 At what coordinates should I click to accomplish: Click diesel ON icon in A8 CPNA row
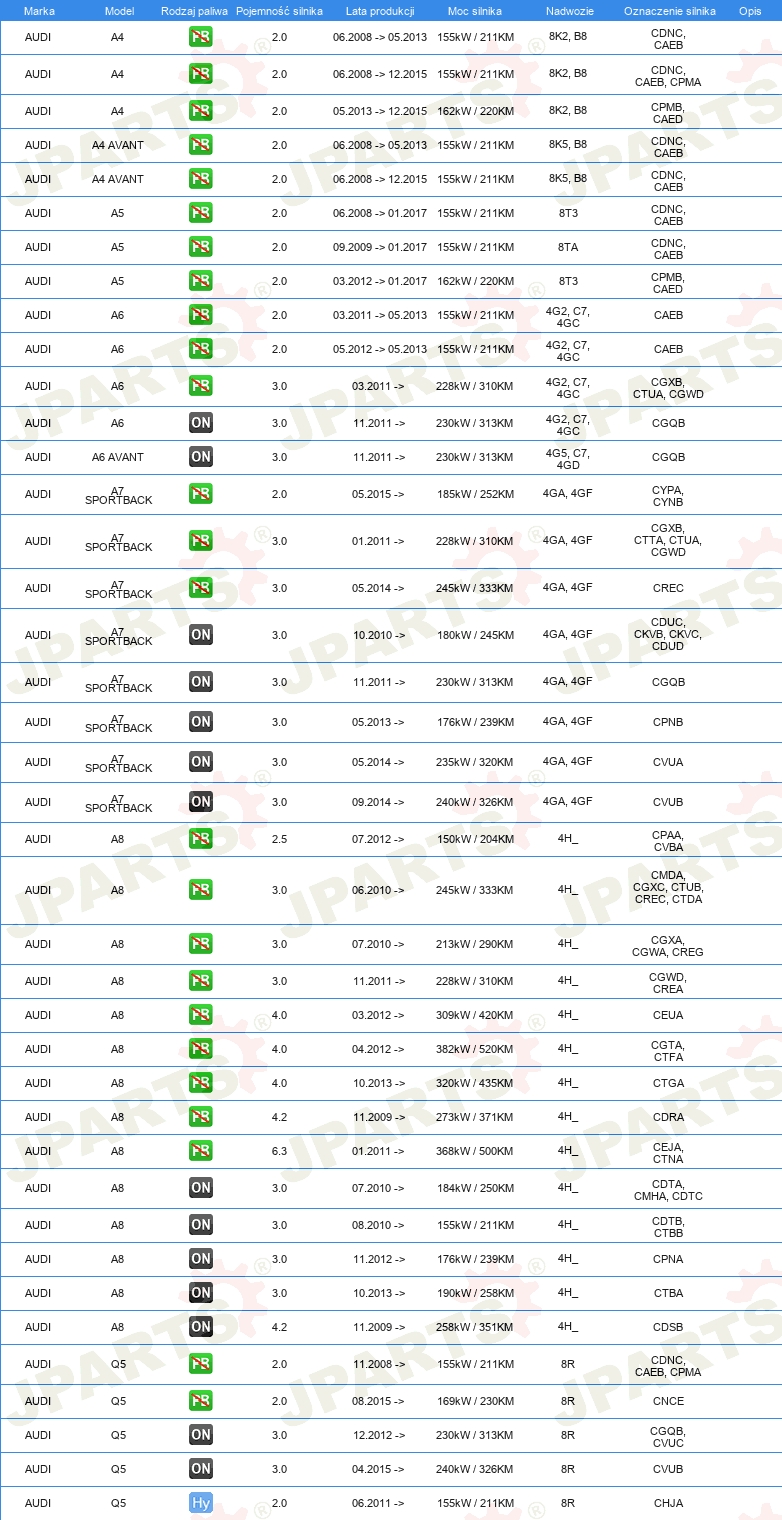click(201, 1259)
